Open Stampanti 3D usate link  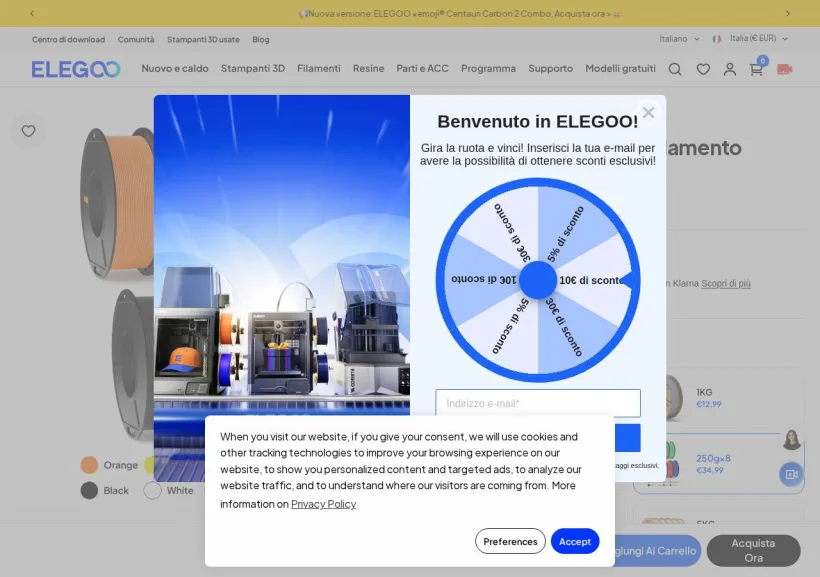(x=203, y=39)
